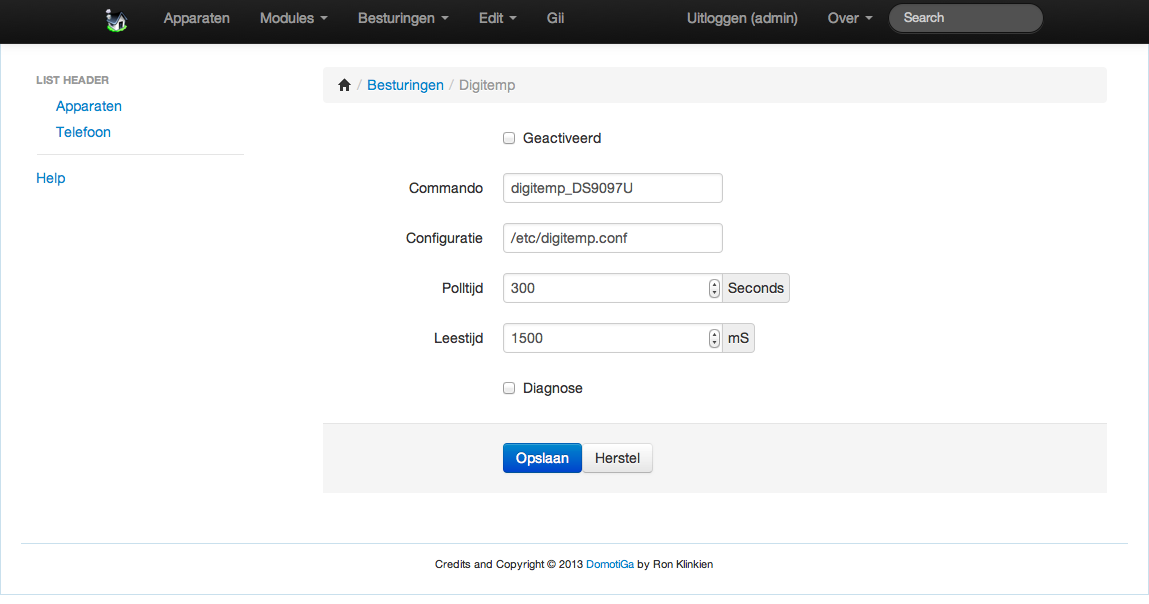Click into the Configuratie input field
Image resolution: width=1149 pixels, height=604 pixels.
[613, 238]
